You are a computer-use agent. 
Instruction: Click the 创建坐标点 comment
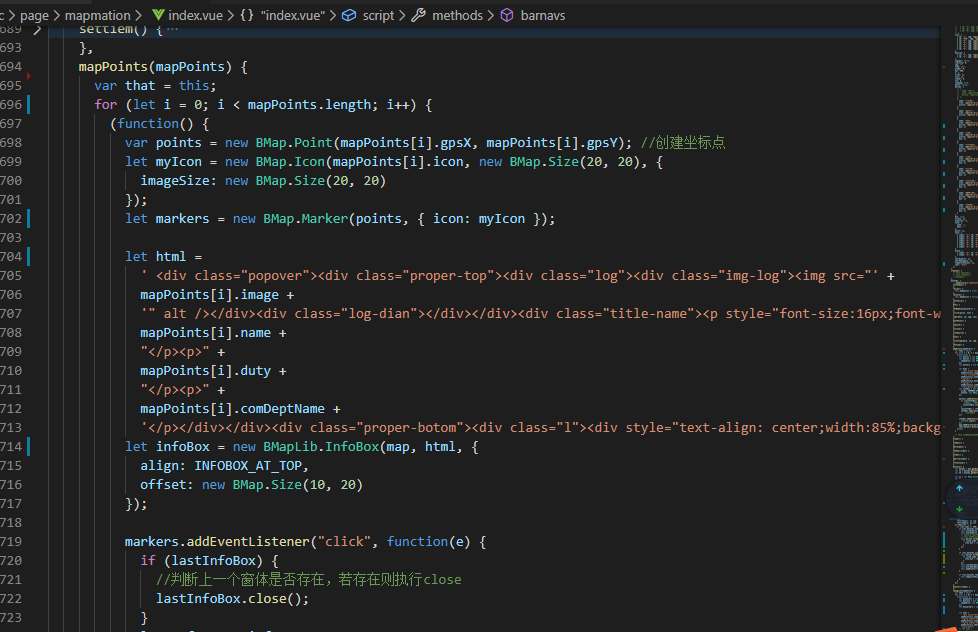tap(683, 143)
